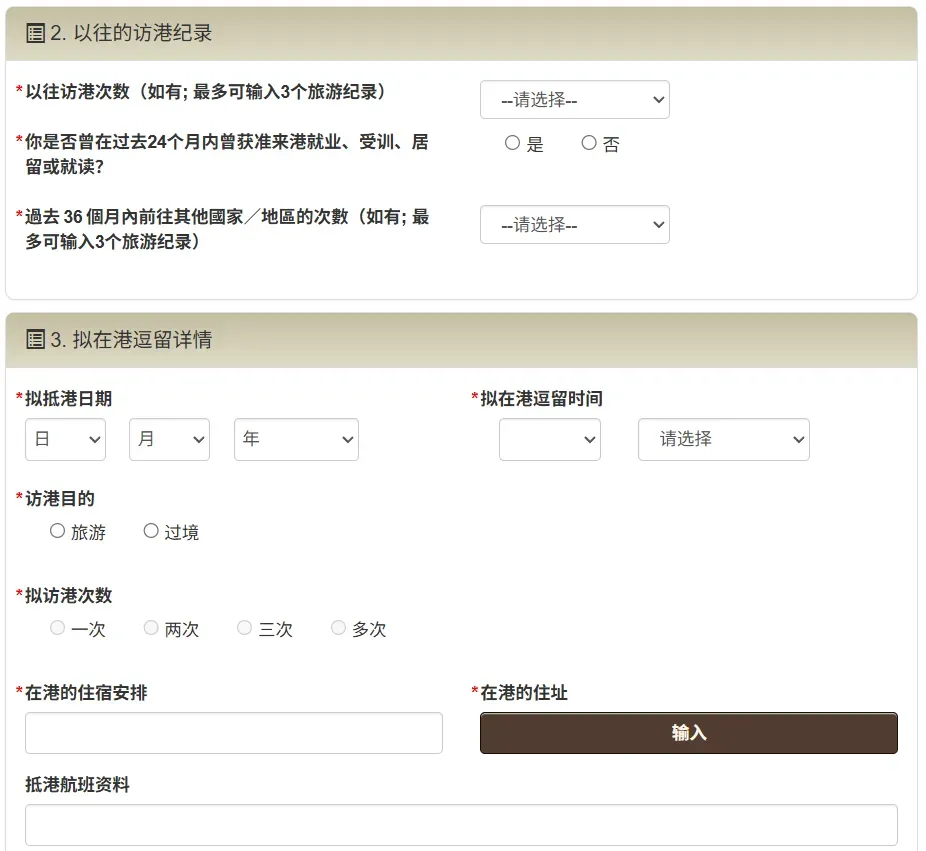Choose 过境 as visit purpose
926x851 pixels.
(x=151, y=531)
